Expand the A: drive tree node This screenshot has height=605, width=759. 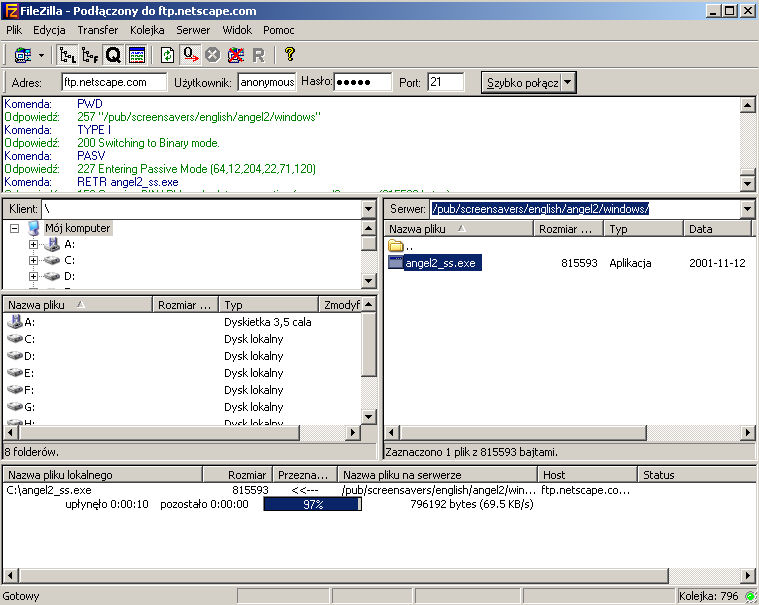33,244
